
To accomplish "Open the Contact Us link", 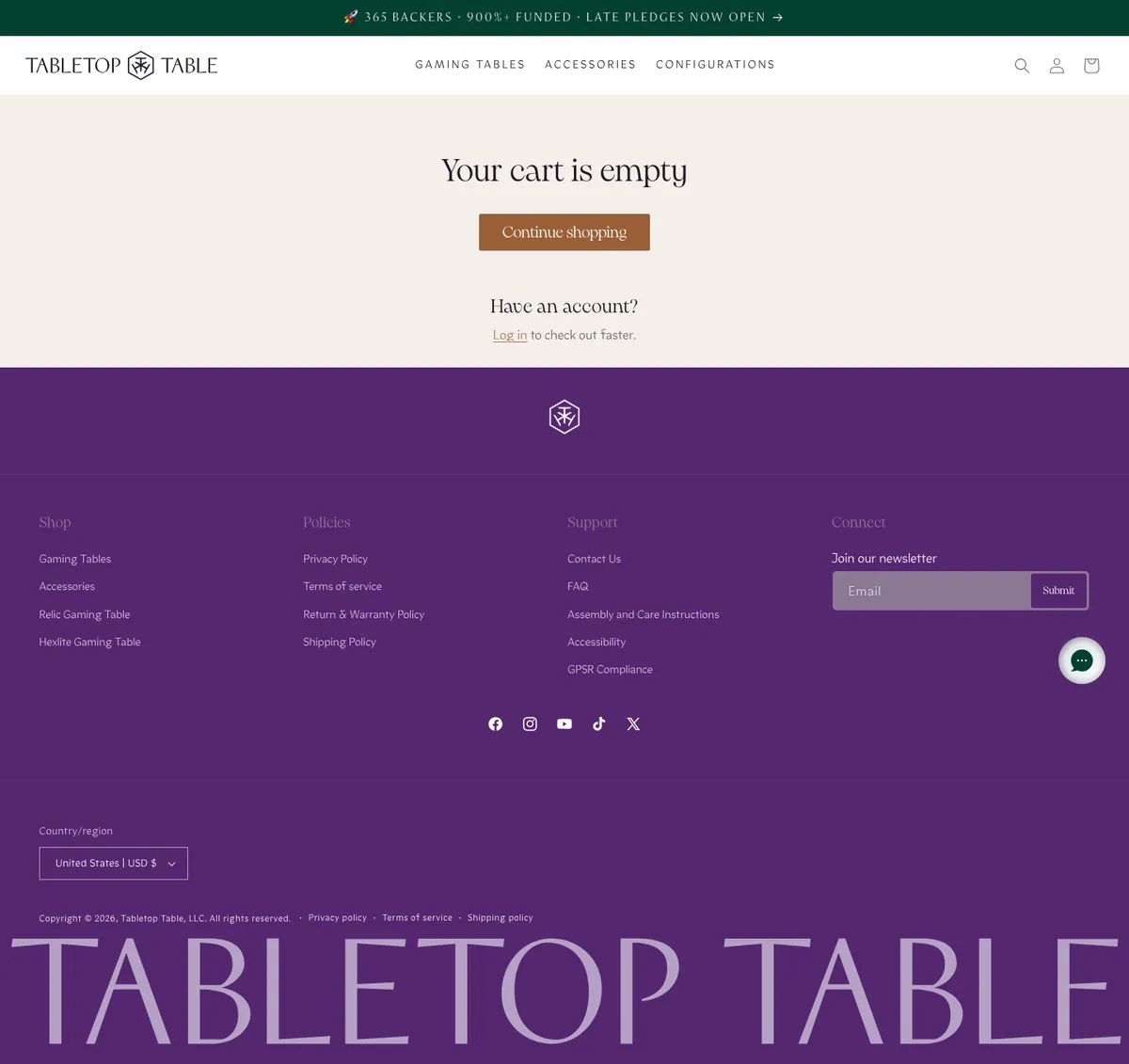I will (x=594, y=559).
